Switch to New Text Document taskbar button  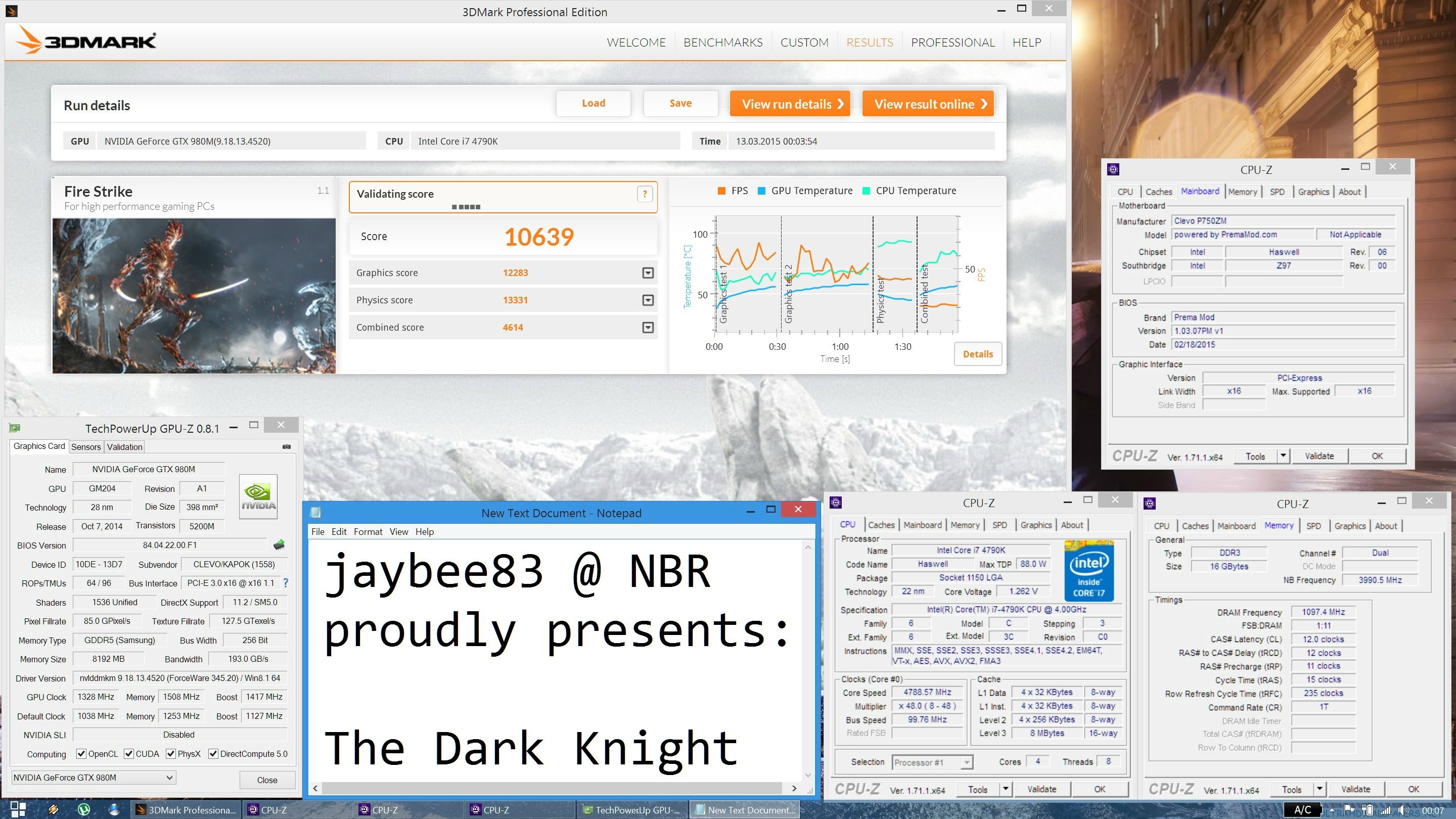(745, 810)
